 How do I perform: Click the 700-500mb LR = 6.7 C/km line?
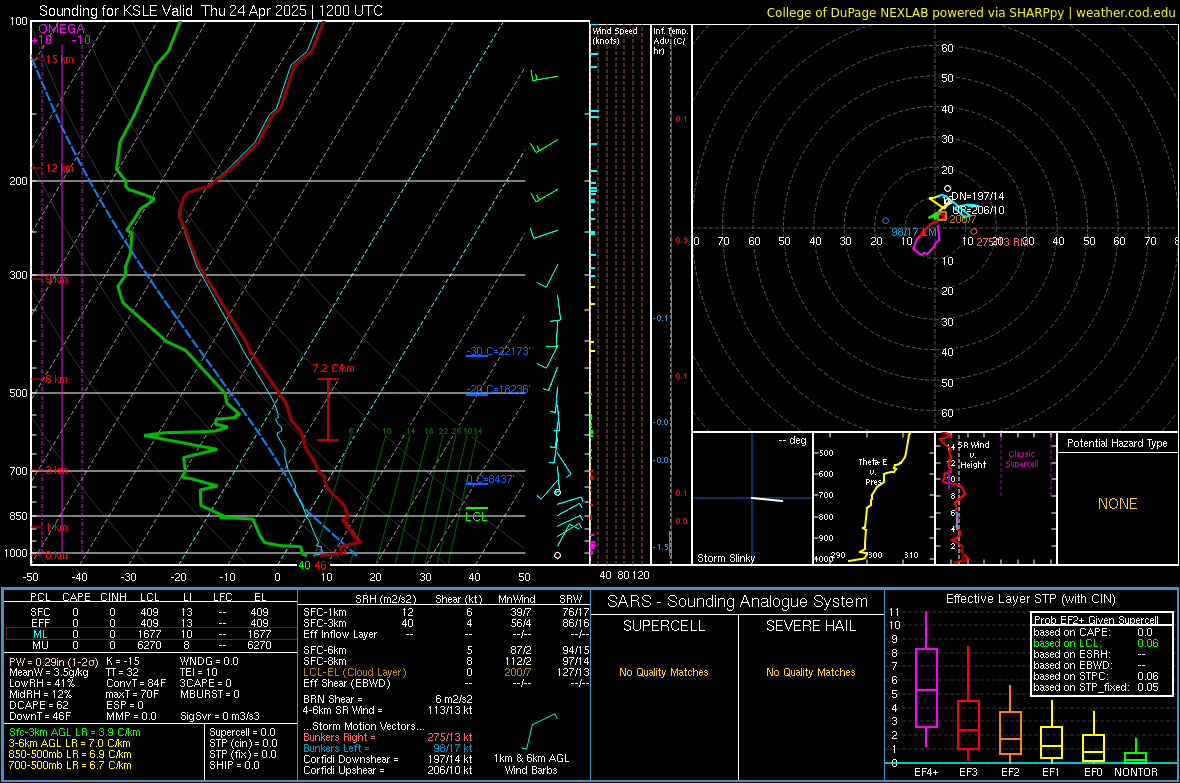point(70,765)
